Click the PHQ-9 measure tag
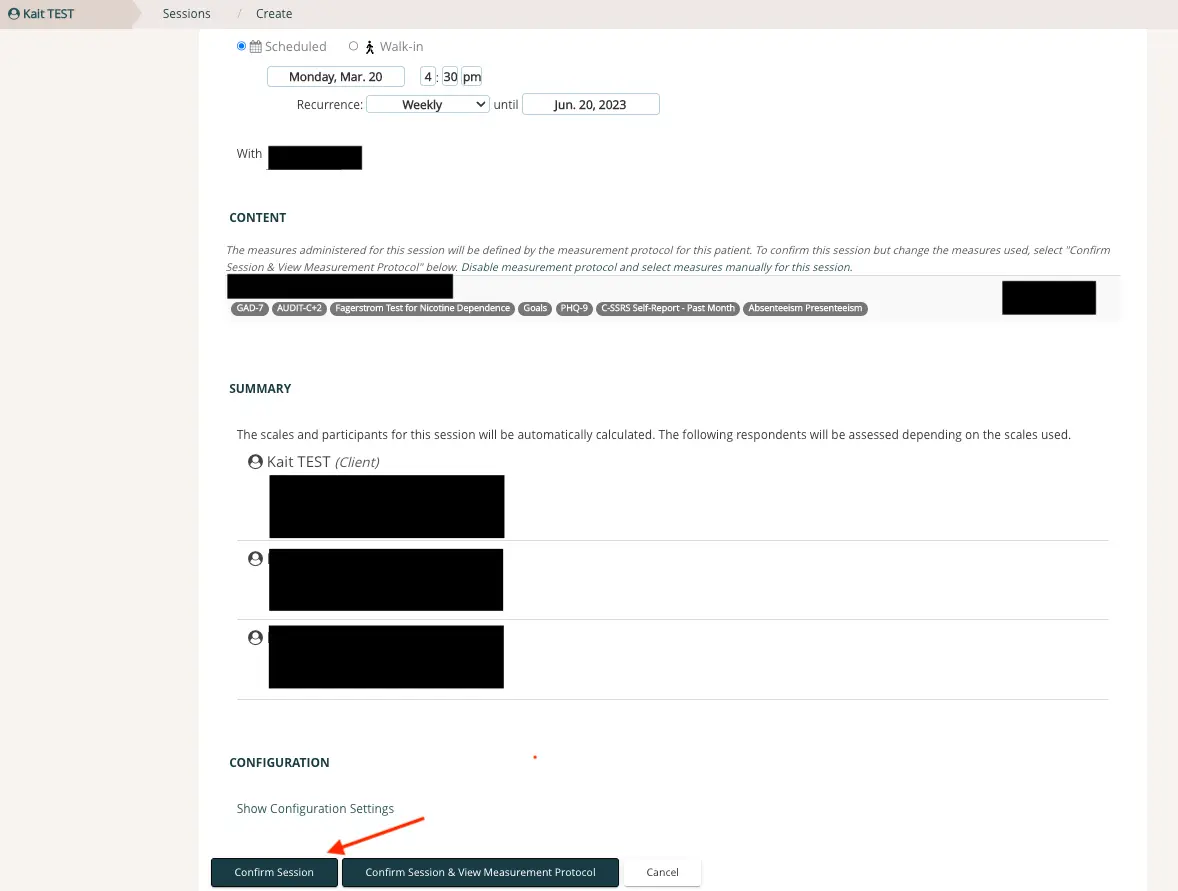Viewport: 1178px width, 891px height. (574, 308)
